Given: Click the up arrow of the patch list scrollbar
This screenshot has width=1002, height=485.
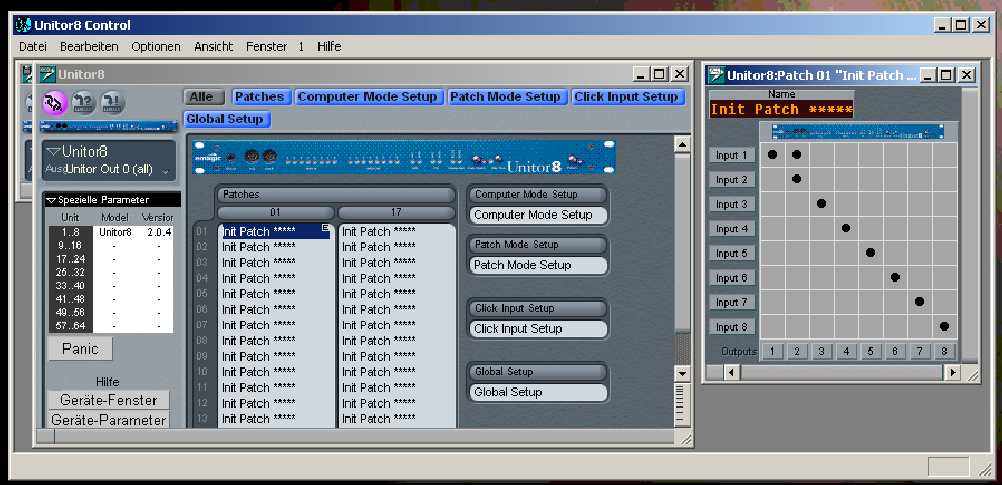Looking at the screenshot, I should (x=682, y=145).
